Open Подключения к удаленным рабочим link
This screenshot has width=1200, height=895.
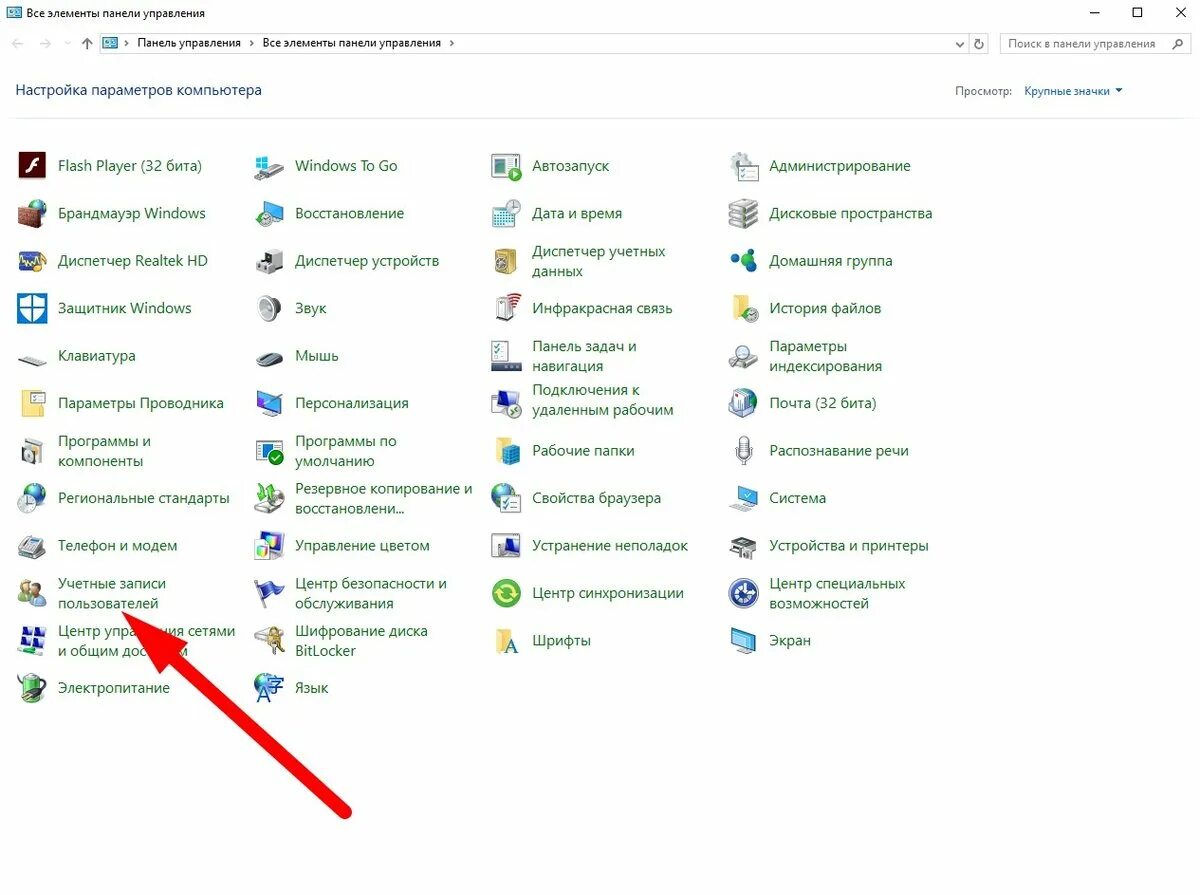coord(602,400)
